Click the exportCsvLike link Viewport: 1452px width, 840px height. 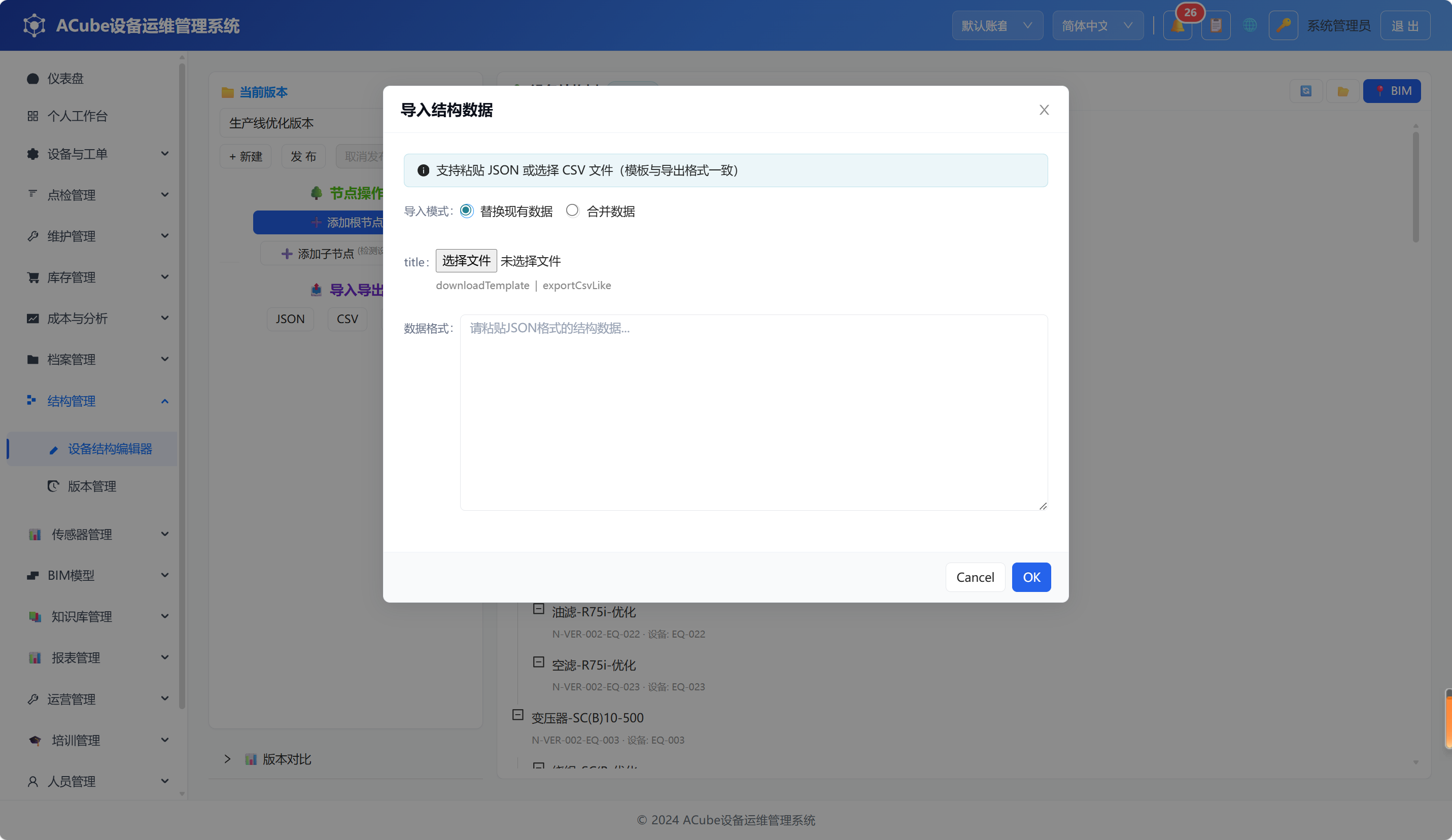[x=577, y=285]
